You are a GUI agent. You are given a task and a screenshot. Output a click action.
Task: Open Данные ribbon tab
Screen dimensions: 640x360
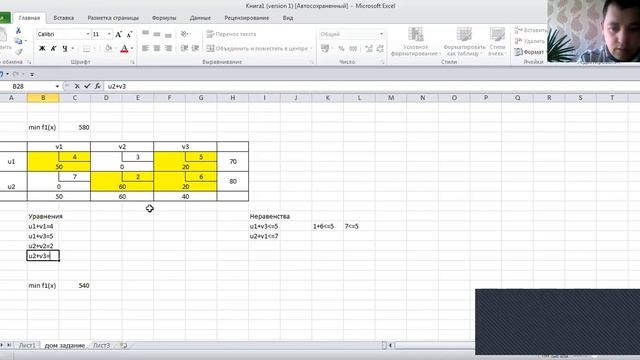(200, 18)
